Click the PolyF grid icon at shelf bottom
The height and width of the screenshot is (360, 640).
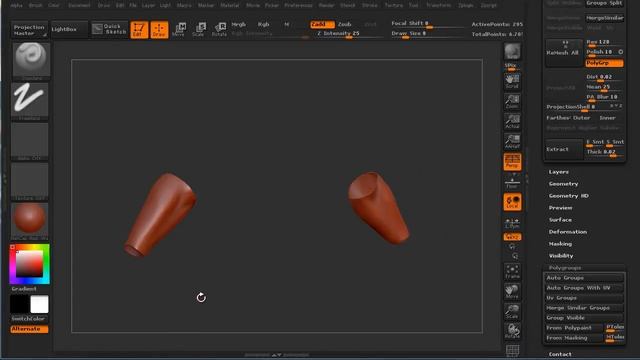pos(512,350)
